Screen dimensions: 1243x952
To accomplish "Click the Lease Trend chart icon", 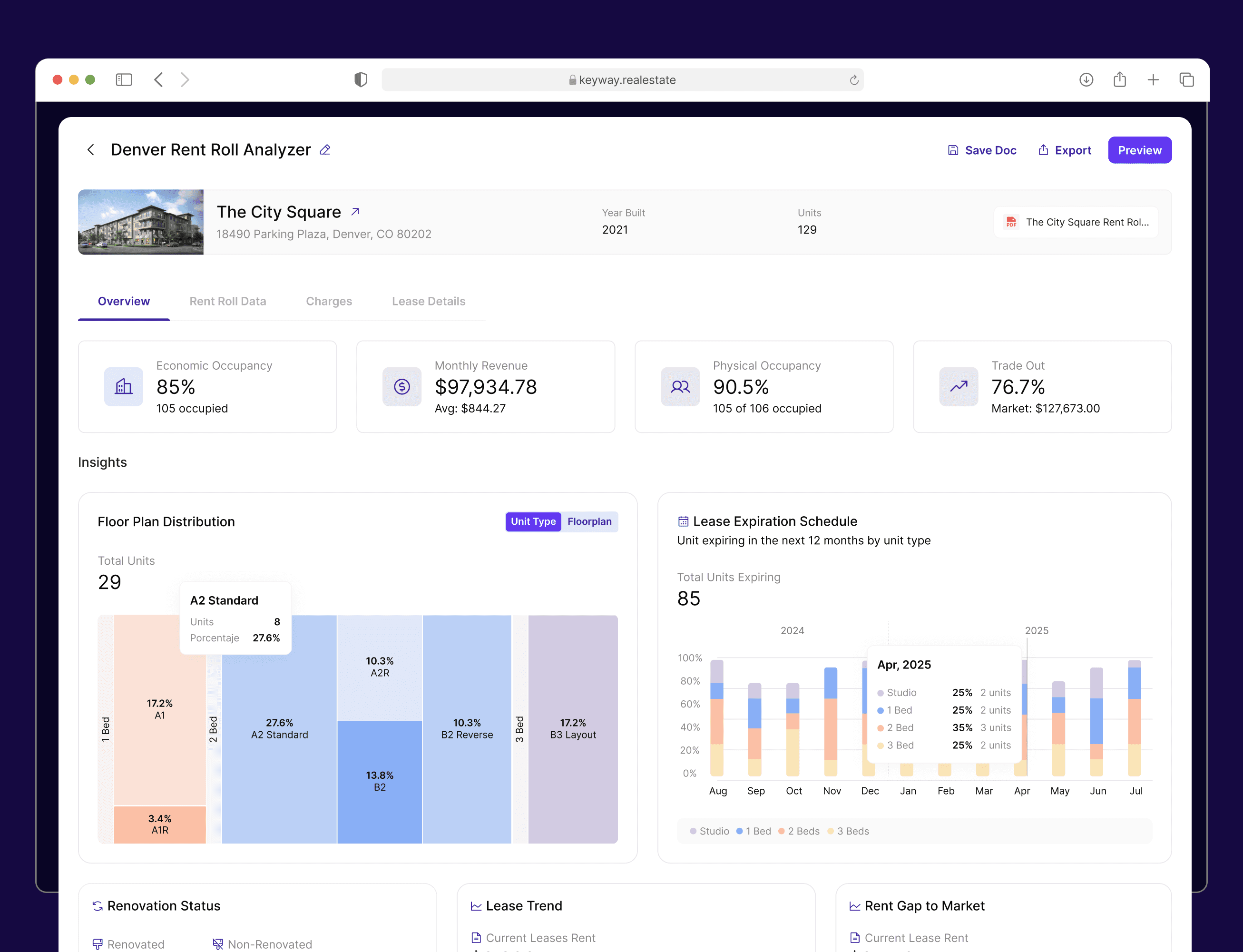I will (x=476, y=906).
